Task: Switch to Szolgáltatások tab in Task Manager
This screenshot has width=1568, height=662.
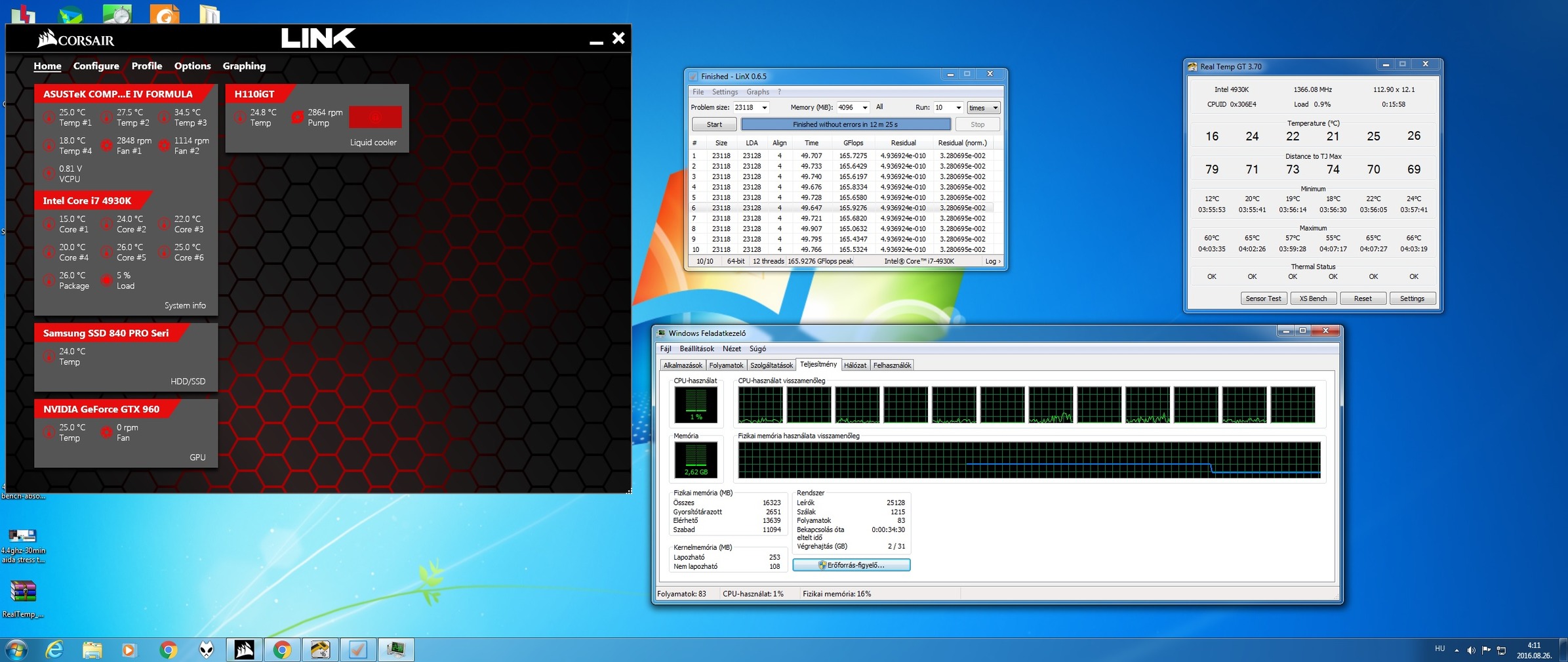Action: [771, 365]
